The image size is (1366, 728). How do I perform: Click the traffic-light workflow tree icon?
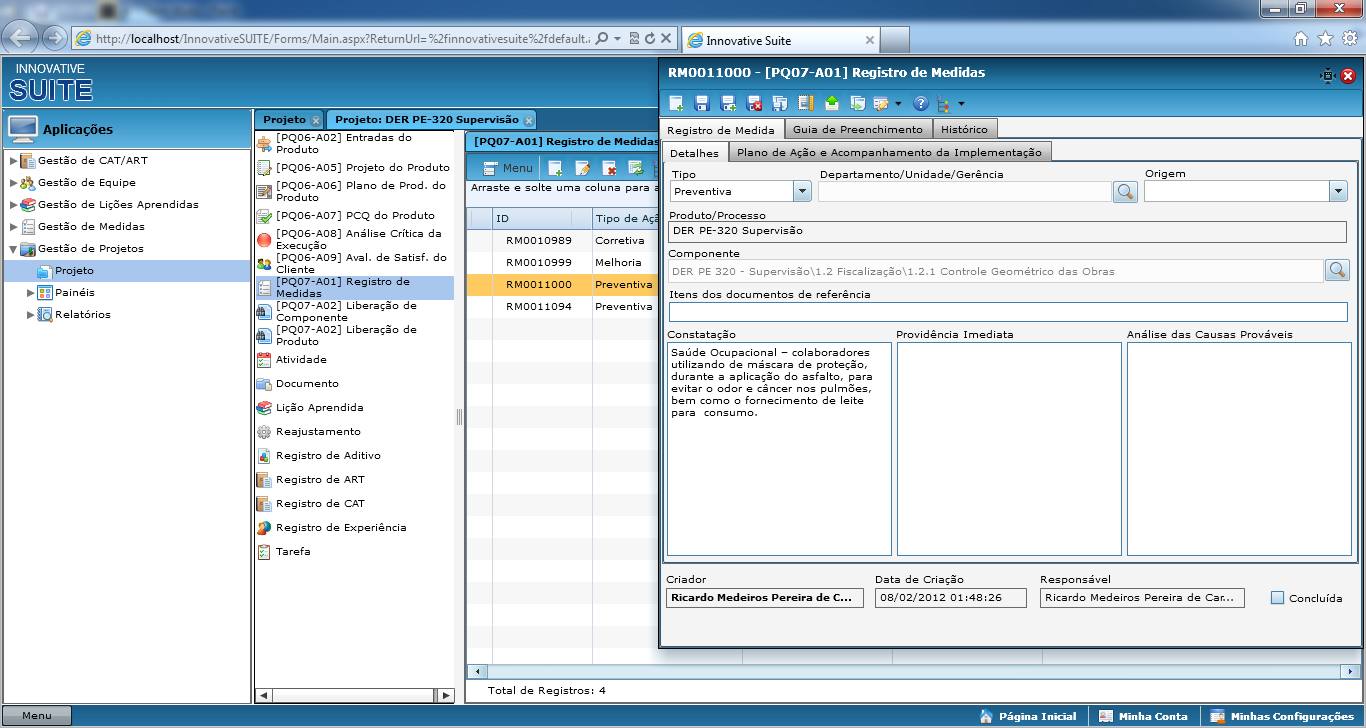(944, 103)
